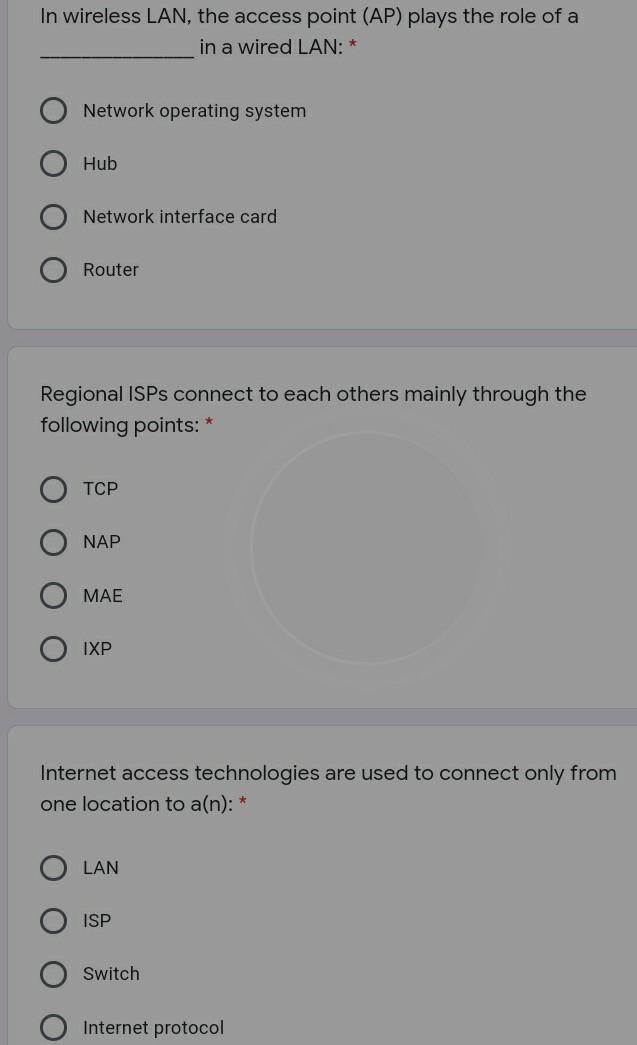Select the Network operating system option
Image resolution: width=637 pixels, height=1045 pixels.
click(x=53, y=110)
